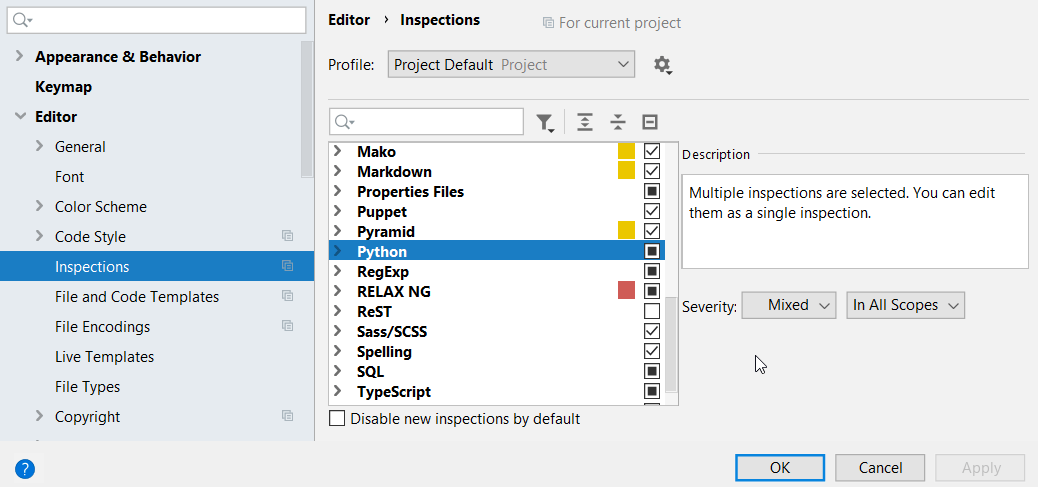The image size is (1038, 487).
Task: Click the red severity swatch for RELAX NG
Action: tap(627, 291)
